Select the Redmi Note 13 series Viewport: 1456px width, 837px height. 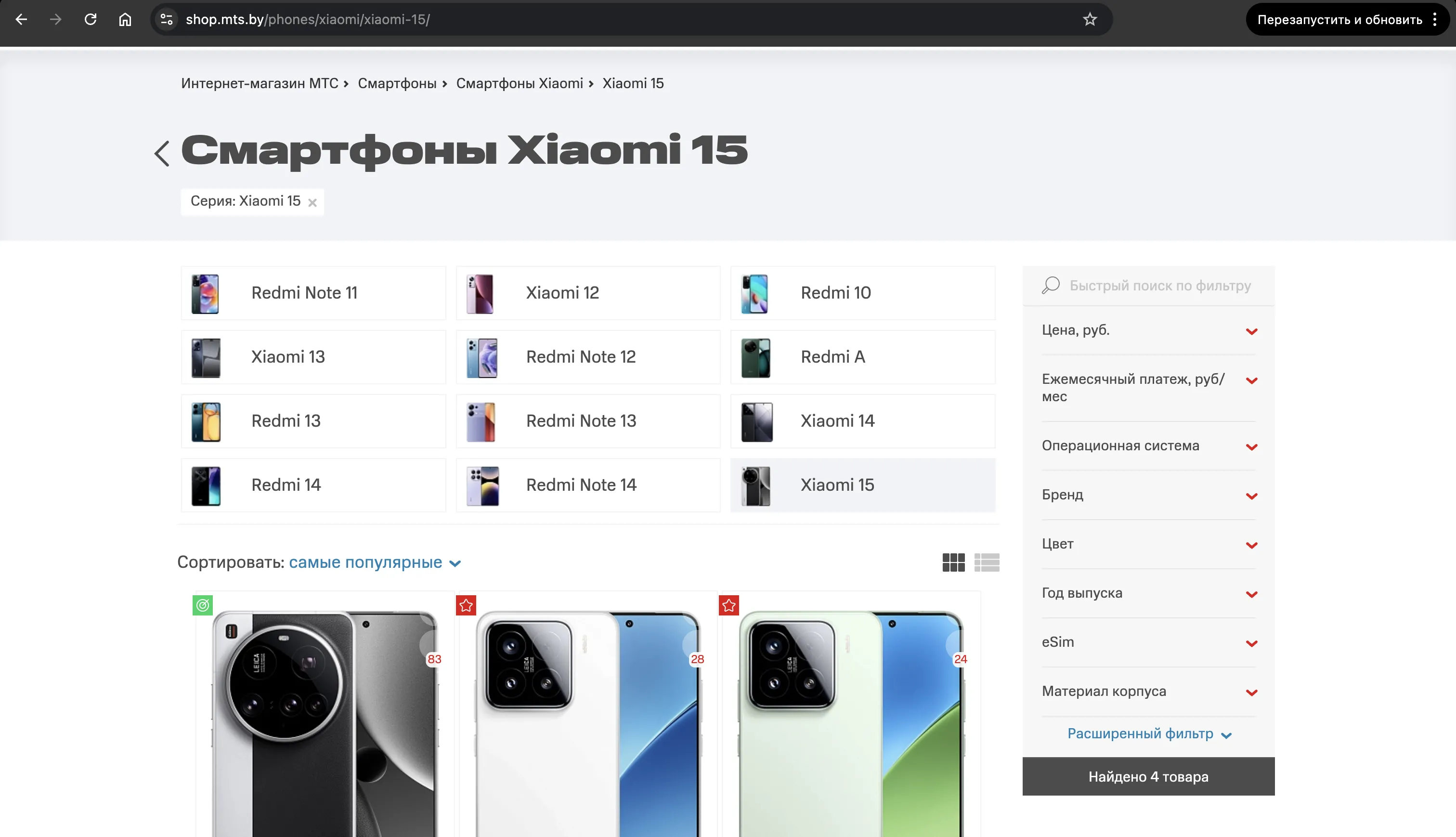click(588, 421)
